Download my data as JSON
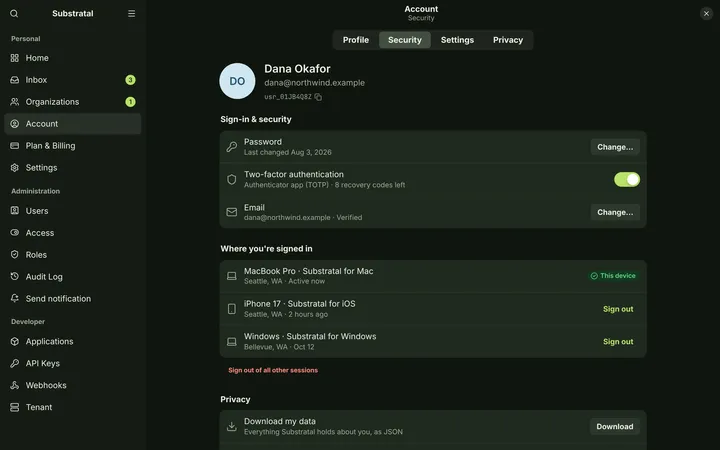This screenshot has width=720, height=450. click(x=615, y=427)
